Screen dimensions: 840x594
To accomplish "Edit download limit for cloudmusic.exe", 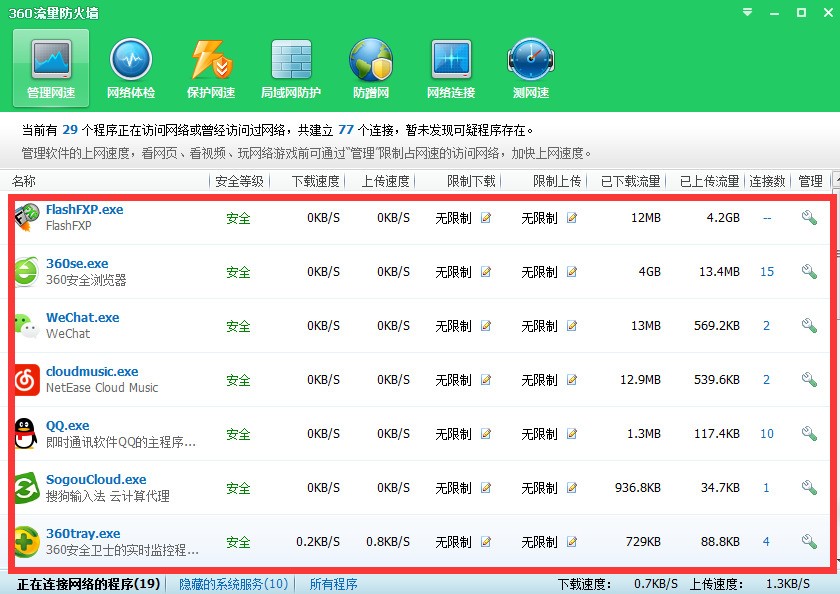I will coord(486,380).
